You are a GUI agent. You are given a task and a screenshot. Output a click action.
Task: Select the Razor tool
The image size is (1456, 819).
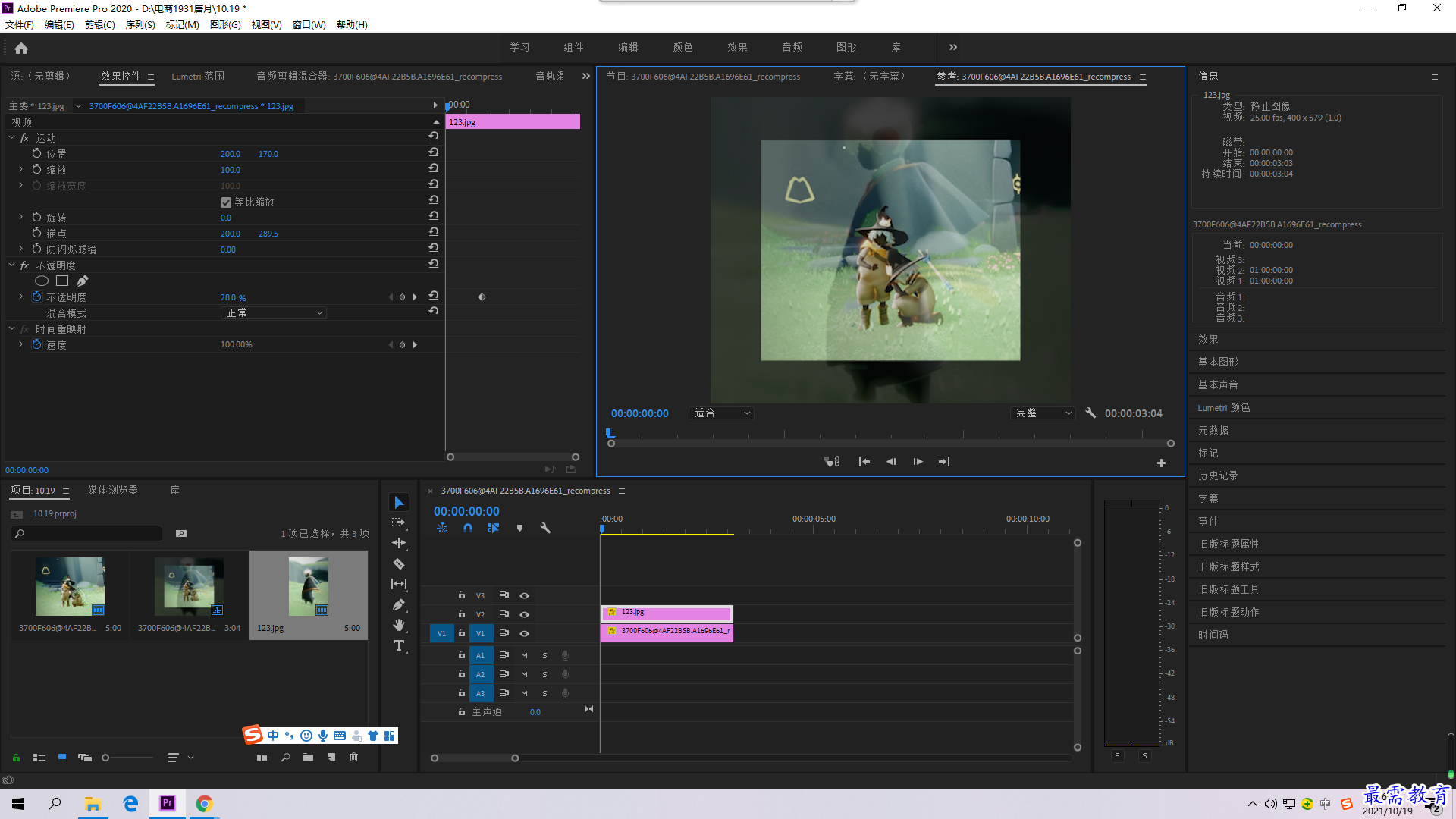coord(399,563)
